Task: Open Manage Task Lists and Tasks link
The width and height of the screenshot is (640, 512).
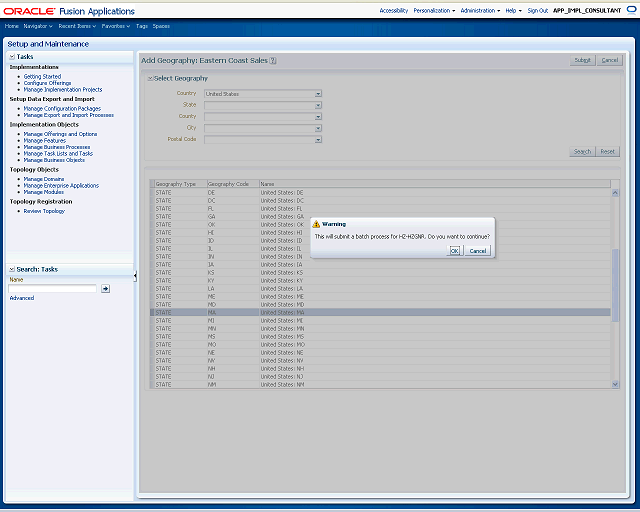Action: (58, 154)
